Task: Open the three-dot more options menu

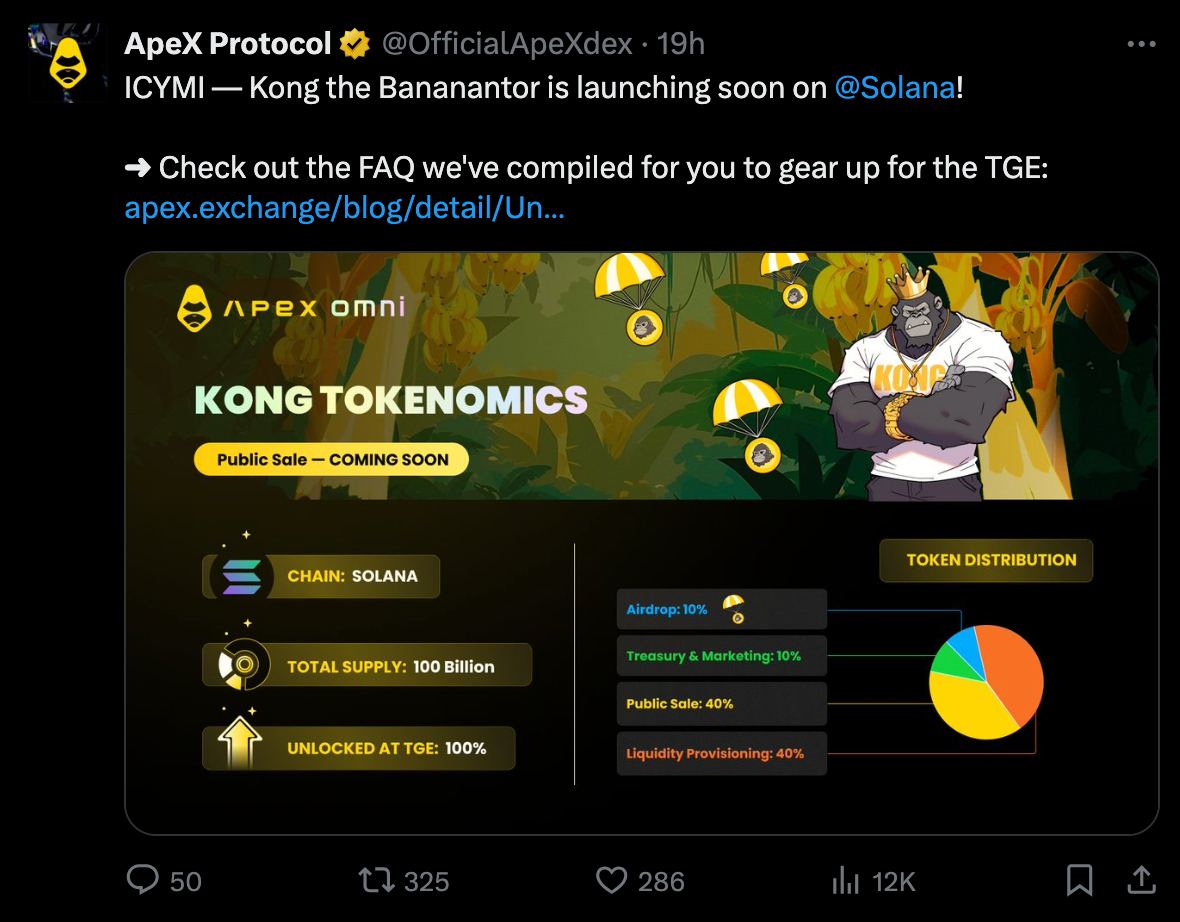Action: (1141, 44)
